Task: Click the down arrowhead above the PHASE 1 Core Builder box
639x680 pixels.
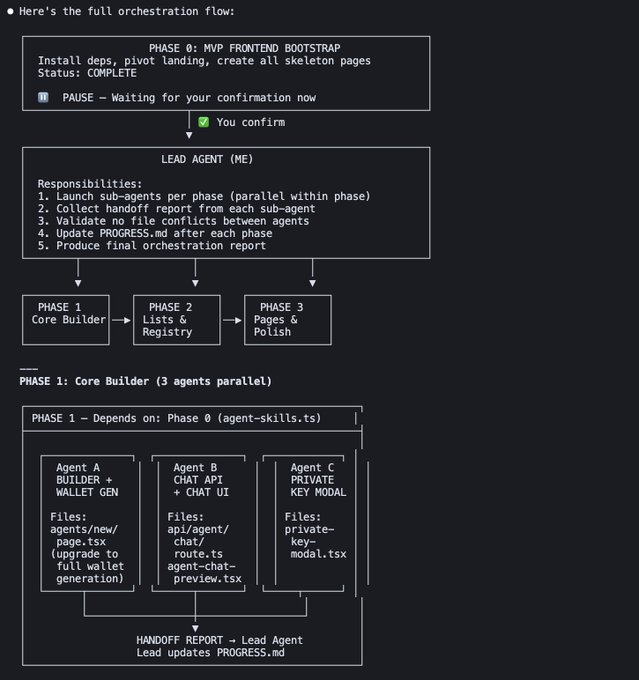Action: pos(78,283)
